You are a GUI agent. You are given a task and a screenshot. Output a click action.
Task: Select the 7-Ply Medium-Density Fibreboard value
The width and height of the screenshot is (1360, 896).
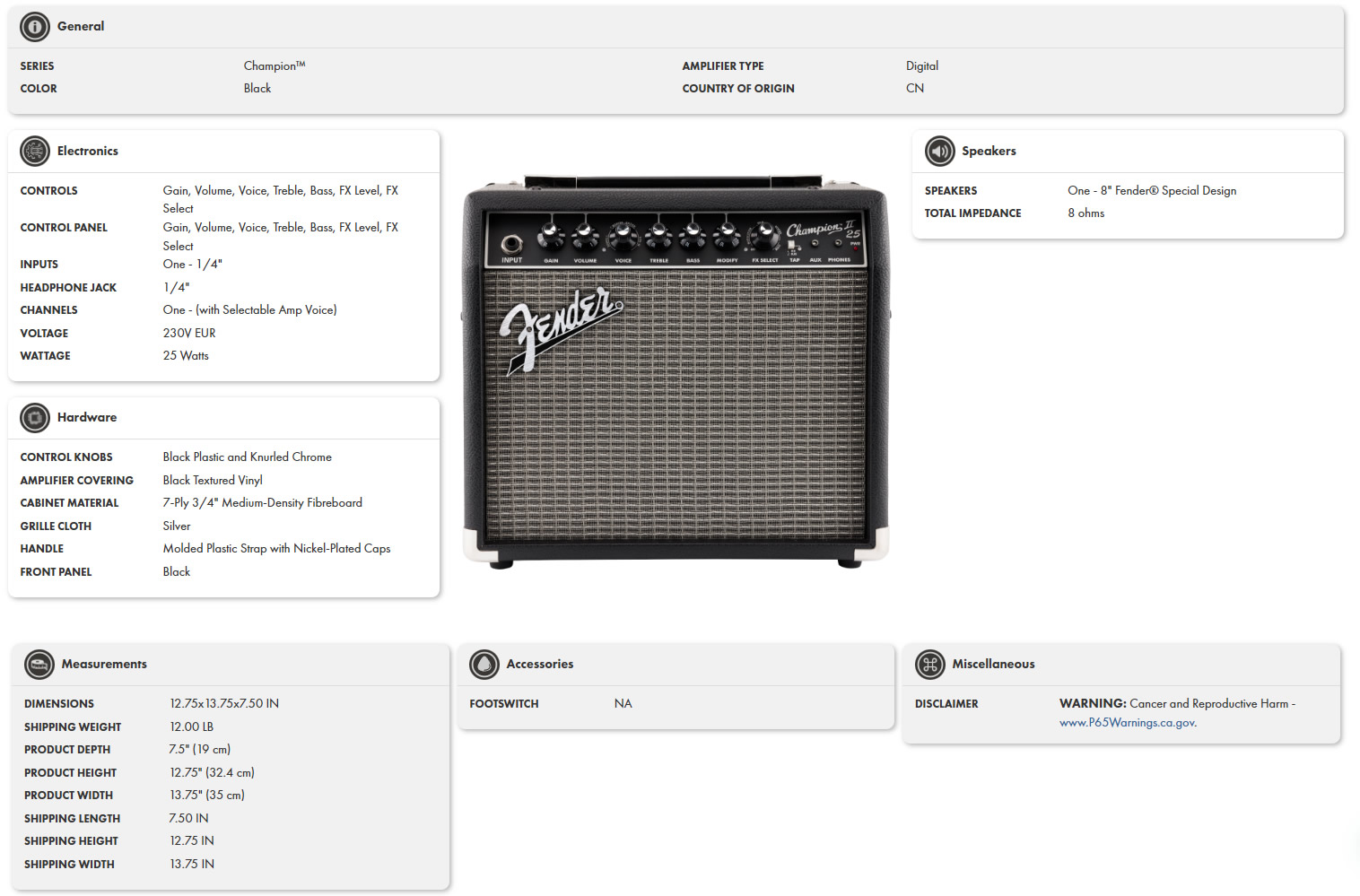point(263,503)
